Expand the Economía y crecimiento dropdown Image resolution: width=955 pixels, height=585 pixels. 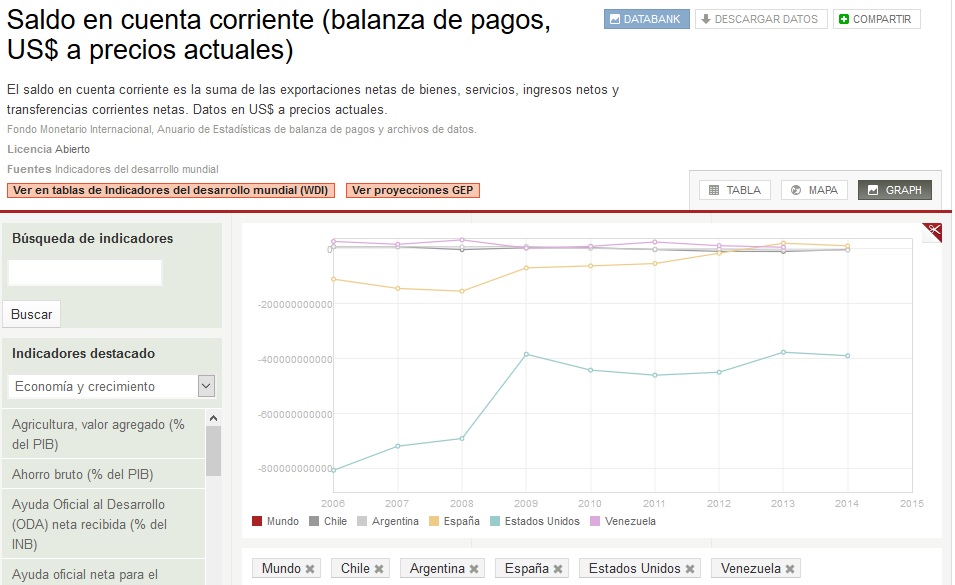point(206,386)
